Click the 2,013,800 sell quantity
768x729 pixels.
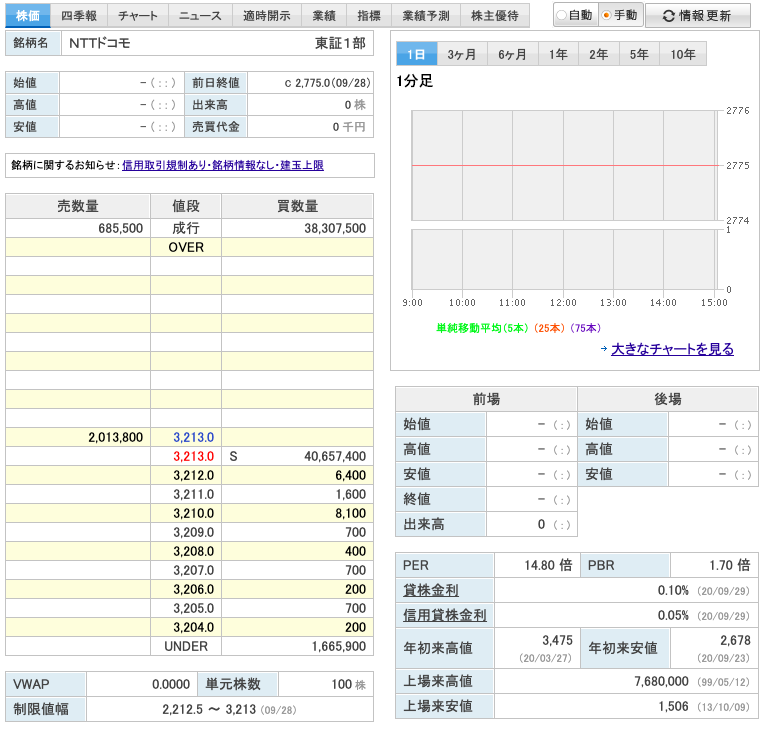[116, 437]
